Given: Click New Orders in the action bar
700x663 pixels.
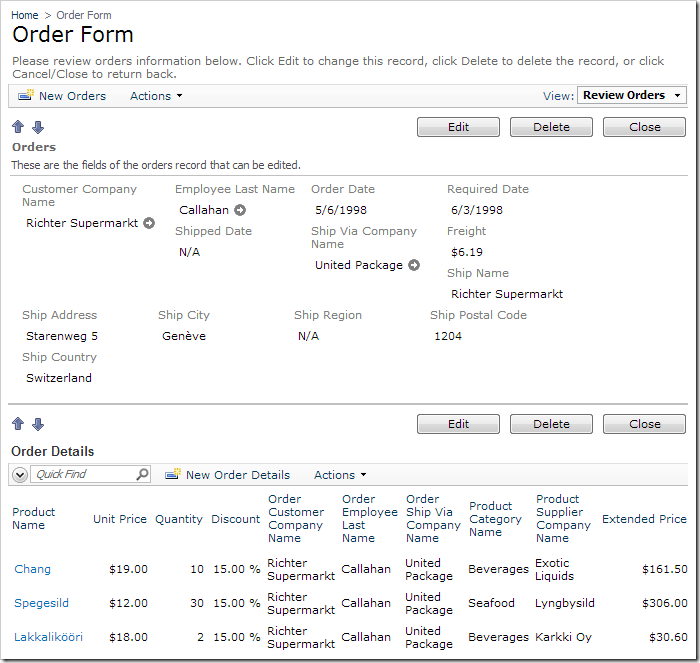Looking at the screenshot, I should pos(72,96).
